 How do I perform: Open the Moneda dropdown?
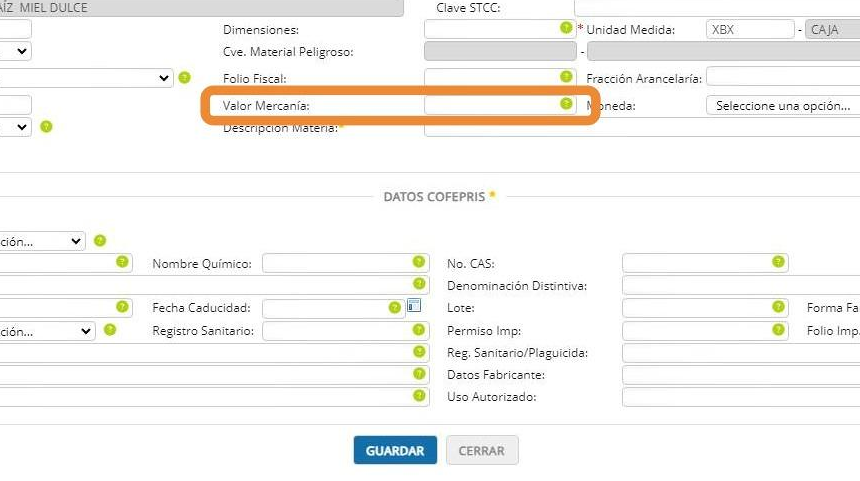click(782, 105)
